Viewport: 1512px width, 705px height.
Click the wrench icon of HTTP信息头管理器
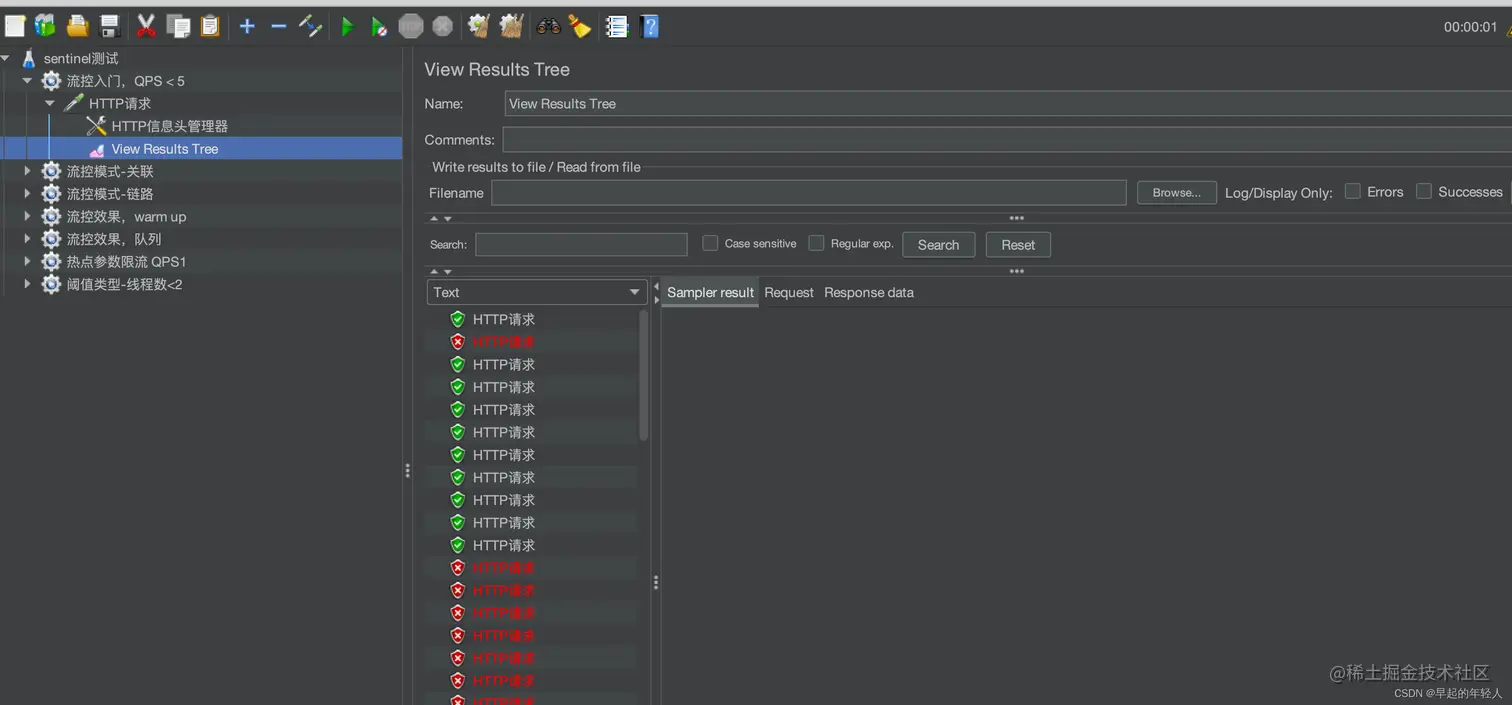click(x=96, y=126)
